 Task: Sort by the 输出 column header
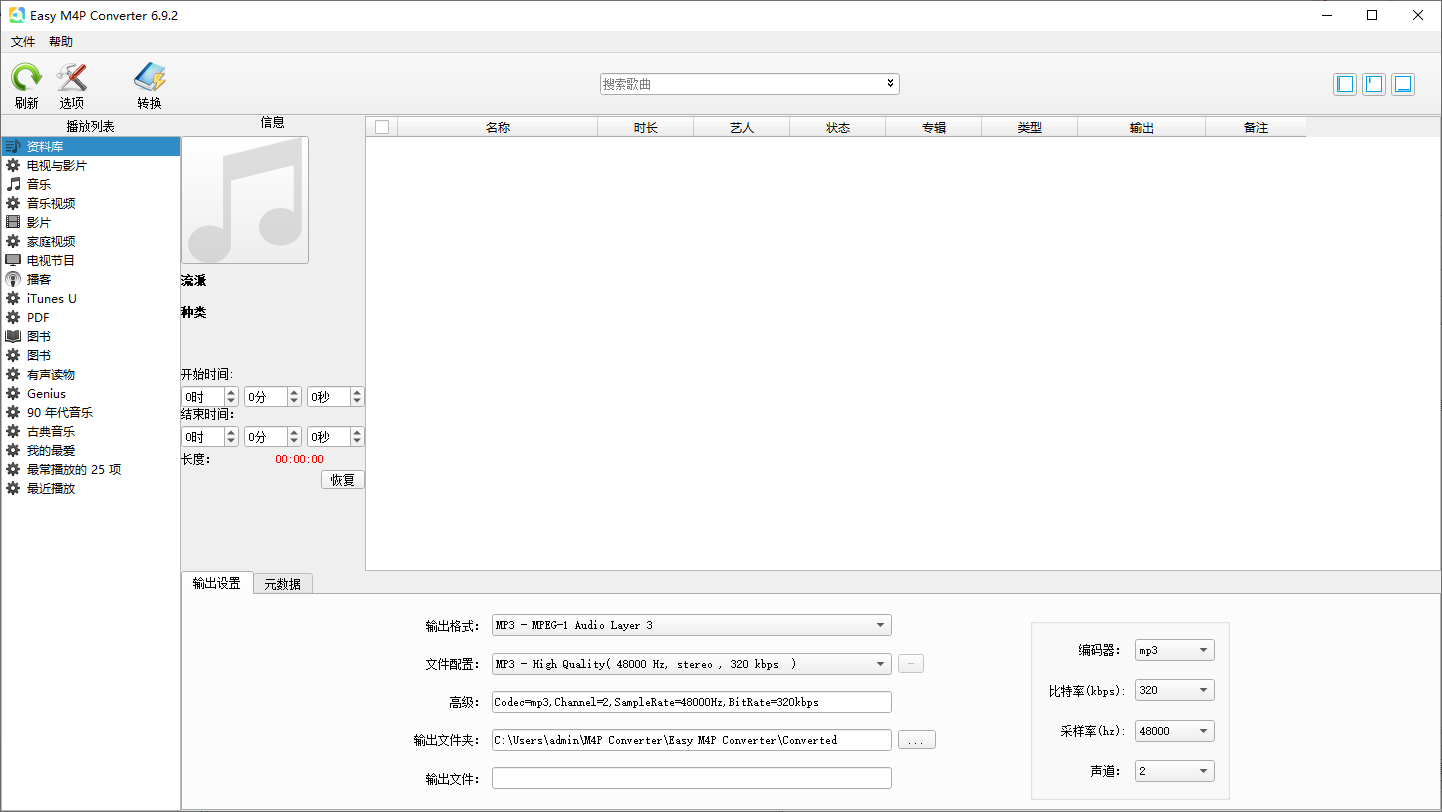tap(1142, 127)
